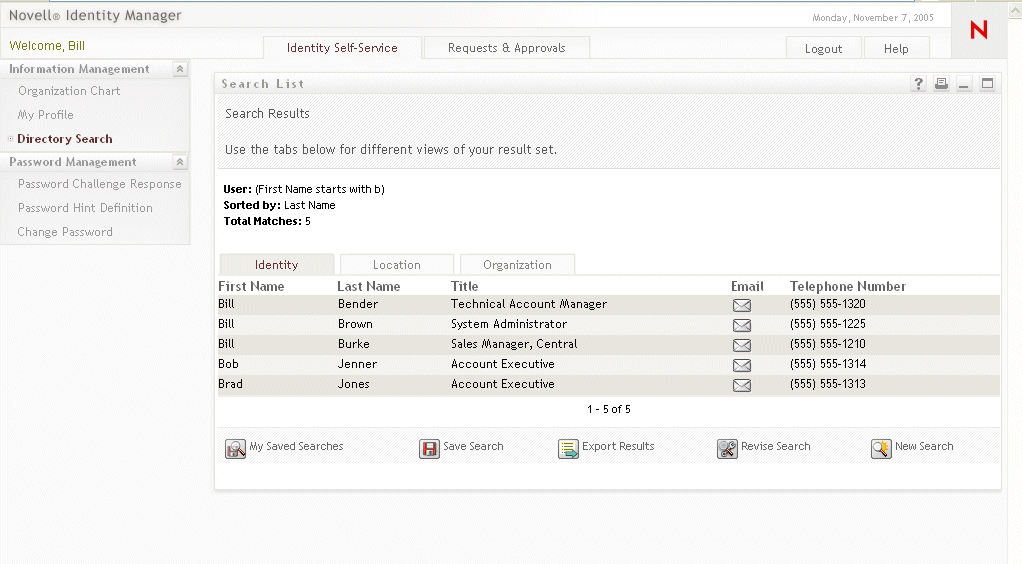This screenshot has width=1022, height=564.
Task: Collapse the Information Management section
Action: coord(179,69)
